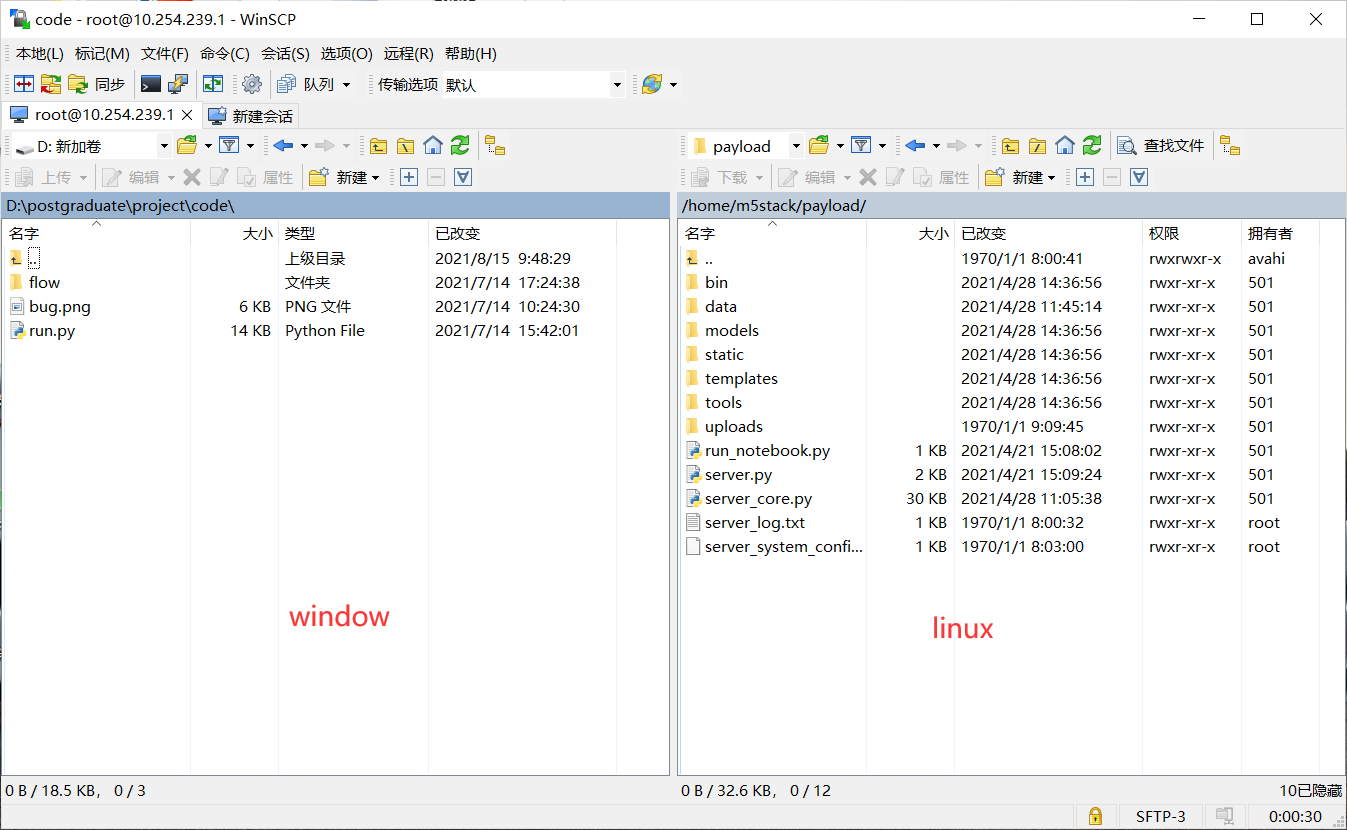Click the local select files plus icon

click(x=409, y=177)
